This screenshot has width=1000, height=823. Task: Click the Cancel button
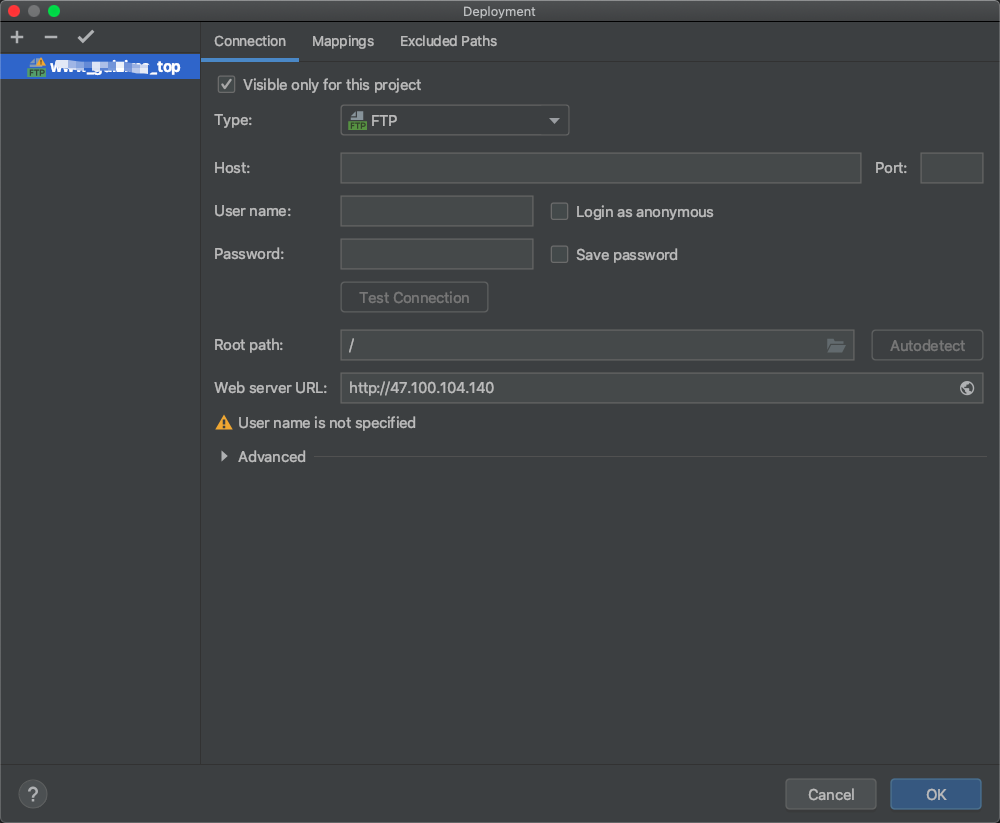[831, 794]
